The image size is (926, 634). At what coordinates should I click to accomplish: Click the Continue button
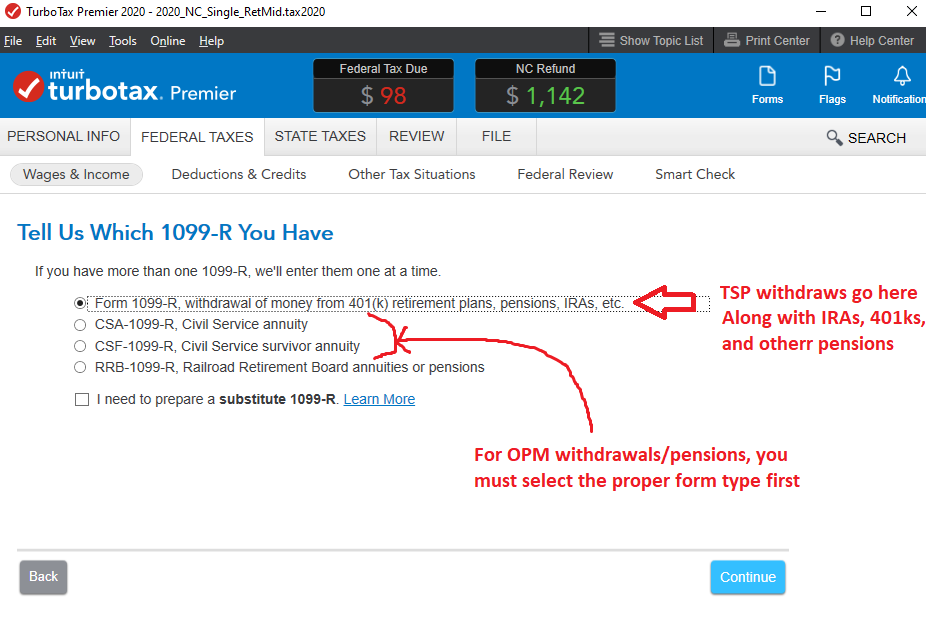pos(748,577)
